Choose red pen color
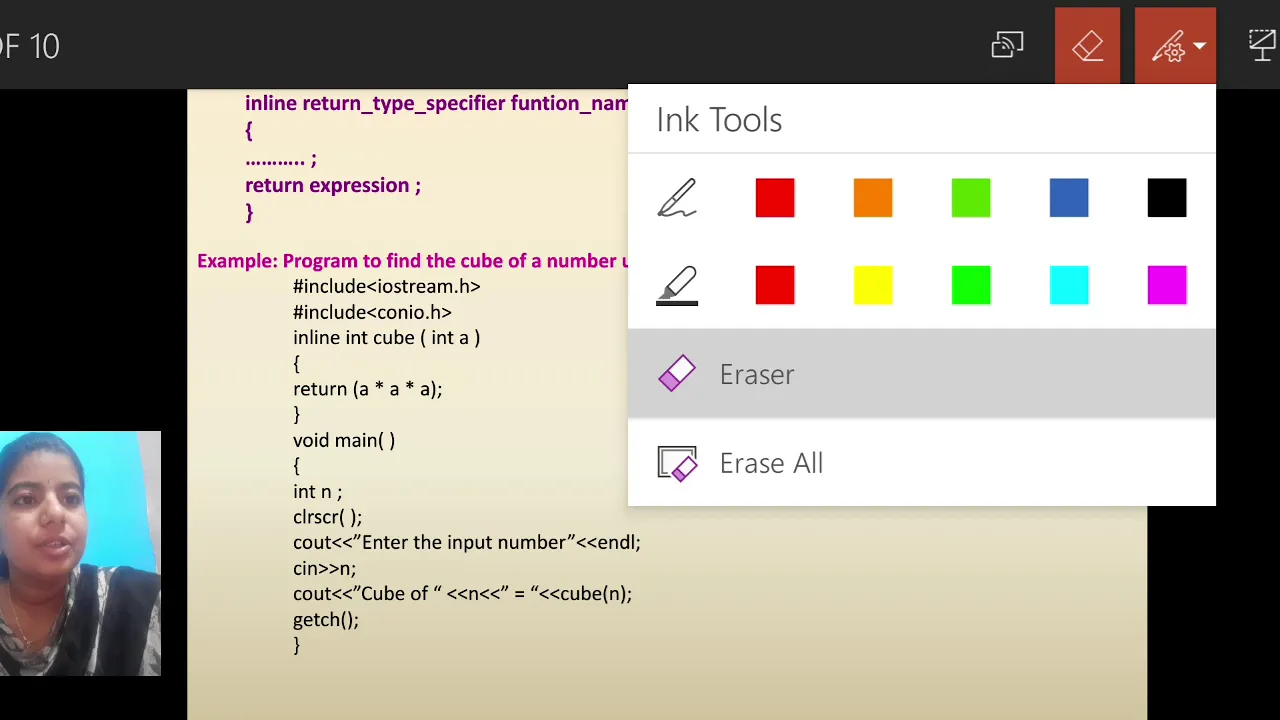1280x720 pixels. pos(775,198)
